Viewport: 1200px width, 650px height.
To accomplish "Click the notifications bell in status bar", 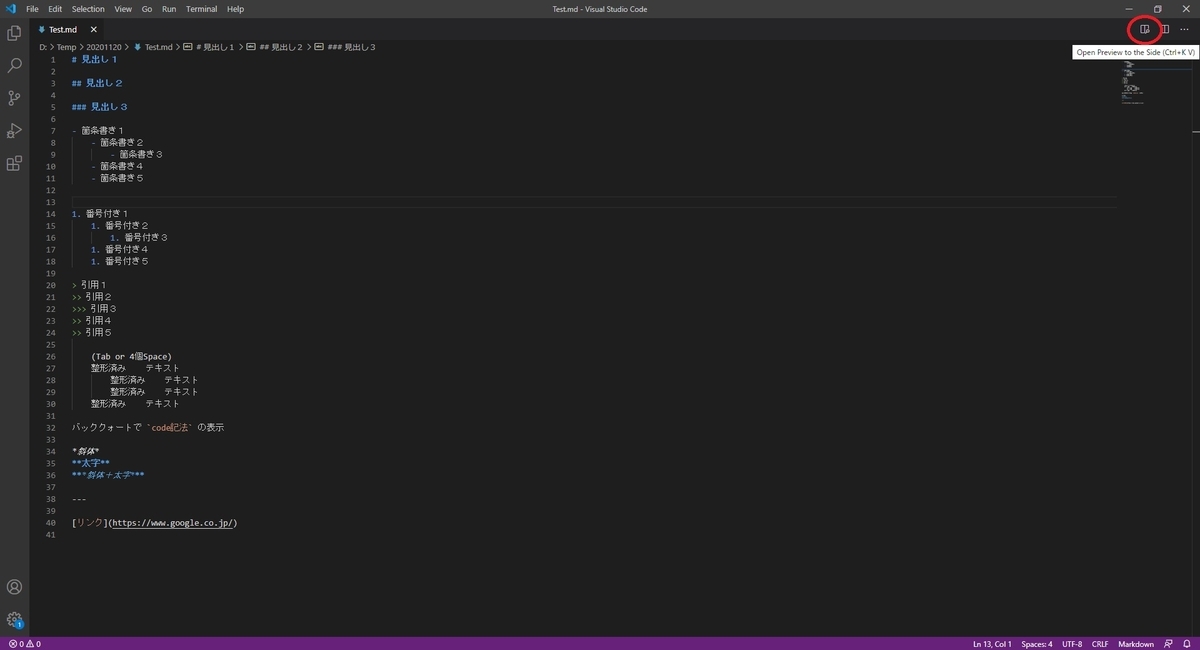I will [x=1187, y=644].
